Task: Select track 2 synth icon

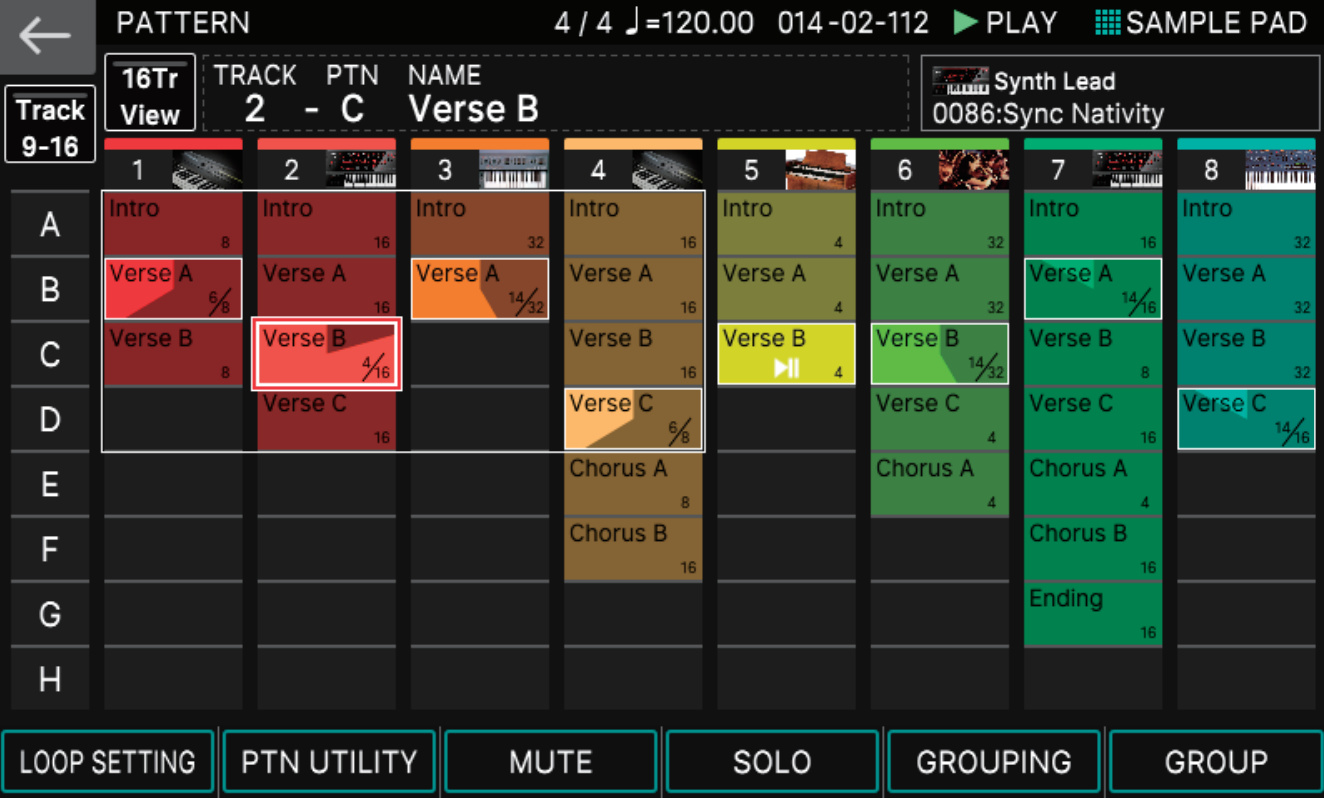Action: tap(361, 170)
